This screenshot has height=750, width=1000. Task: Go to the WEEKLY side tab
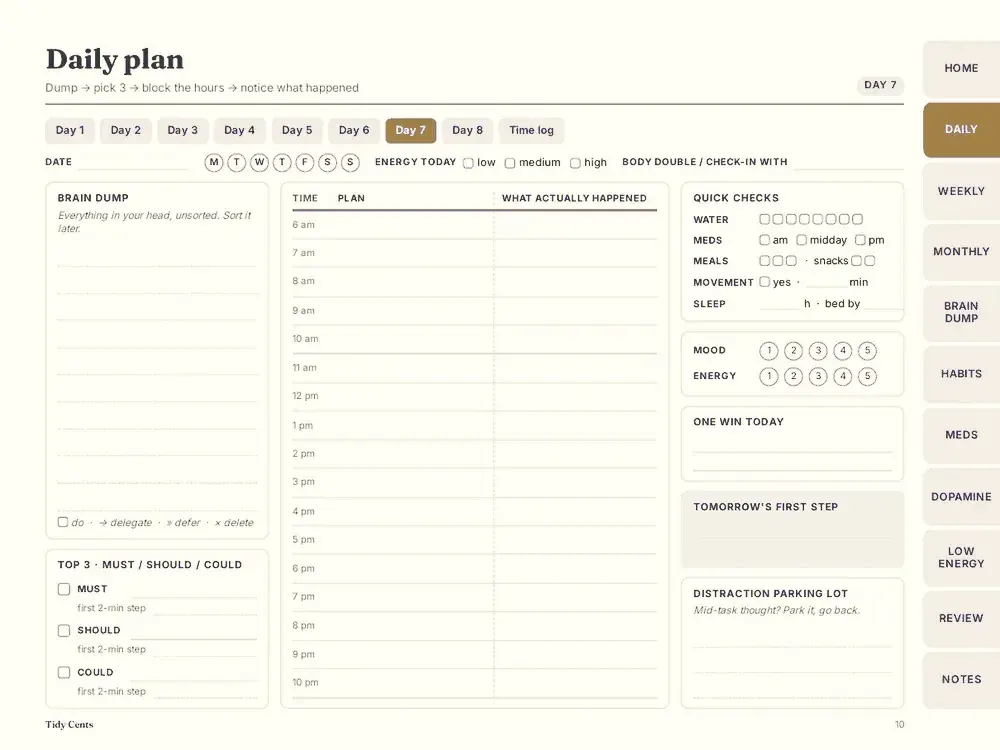961,191
